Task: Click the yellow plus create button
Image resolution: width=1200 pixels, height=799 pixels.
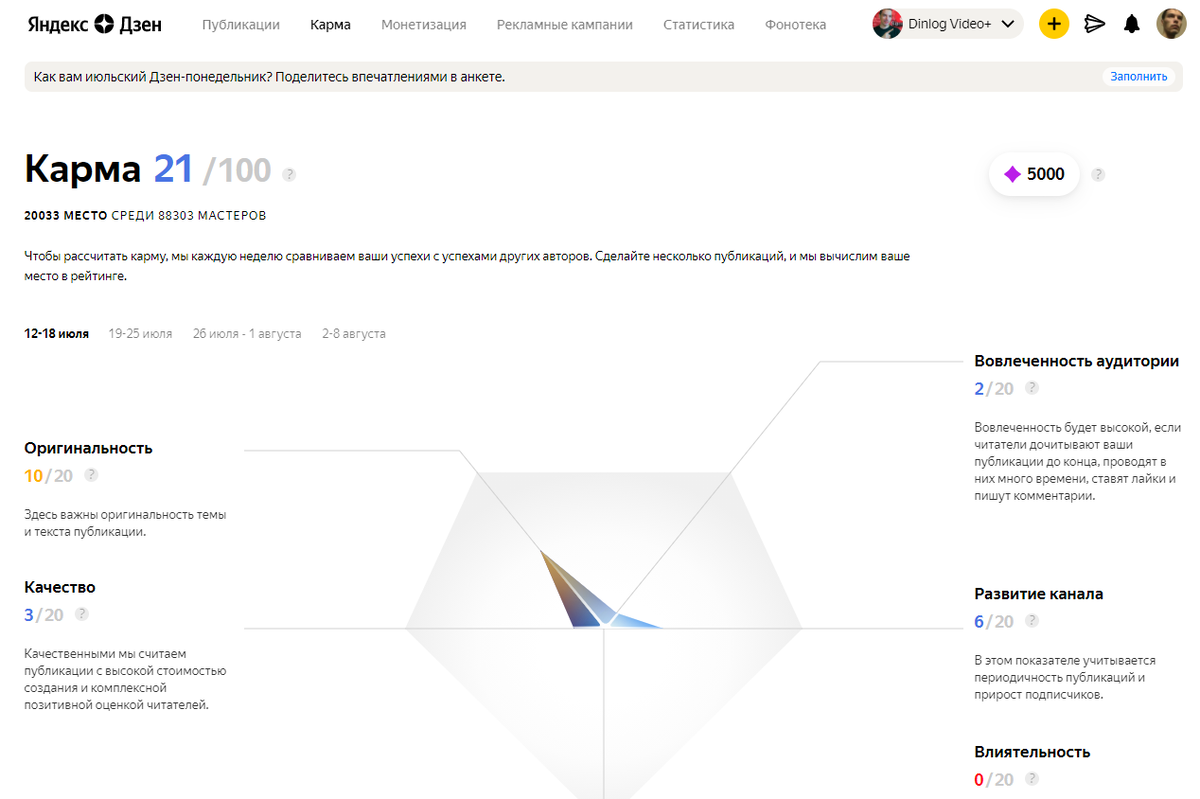Action: click(x=1054, y=24)
